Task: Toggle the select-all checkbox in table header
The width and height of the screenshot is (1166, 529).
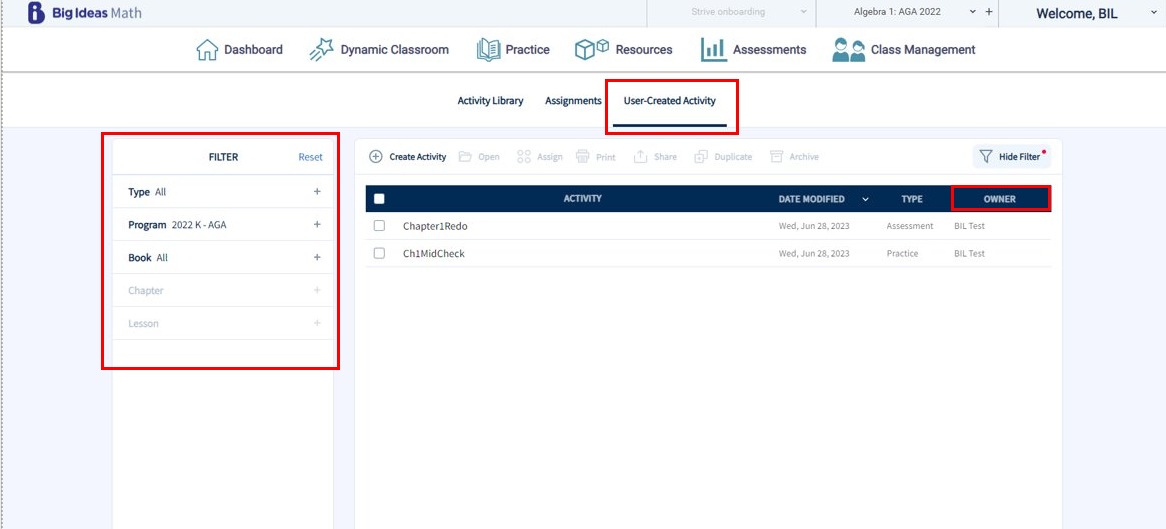Action: coord(379,199)
